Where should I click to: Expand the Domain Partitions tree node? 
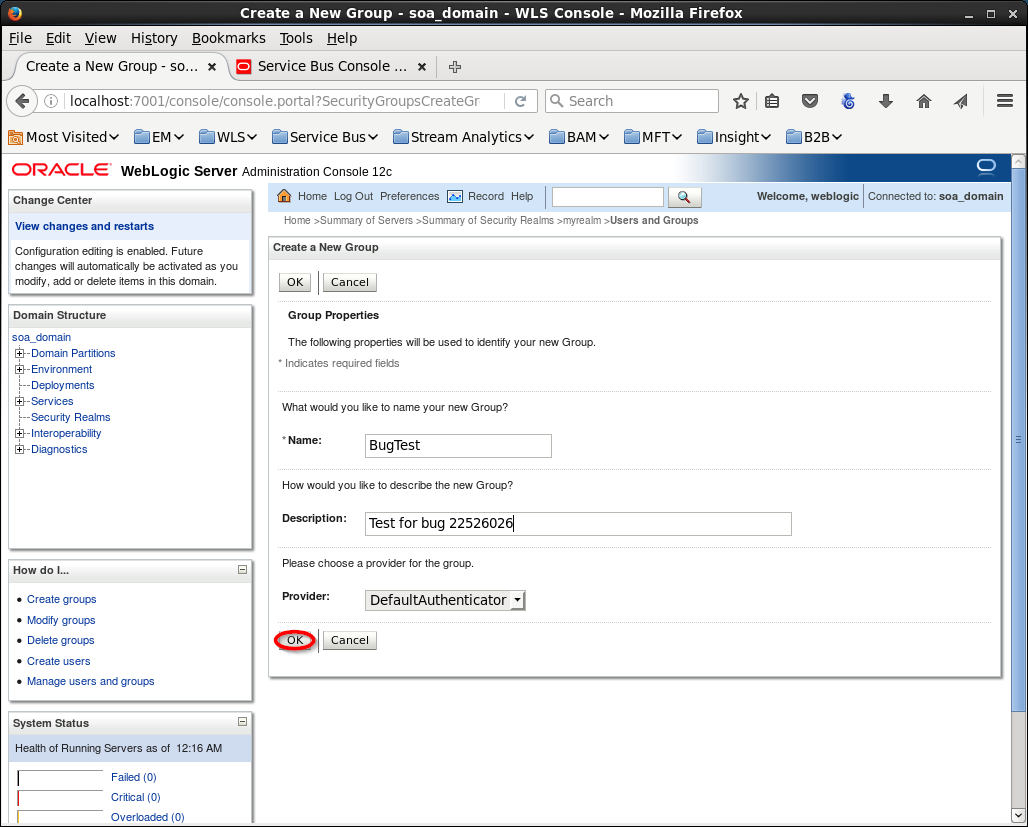tap(20, 353)
